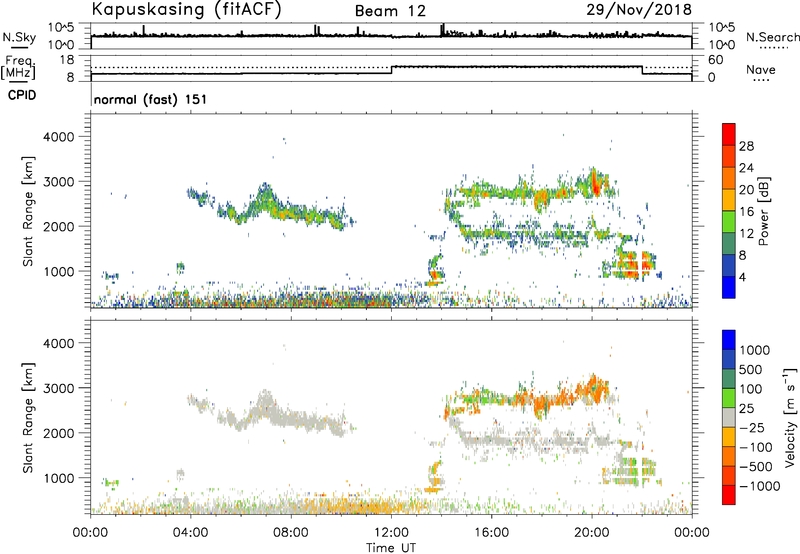This screenshot has width=800, height=554.
Task: Click the "3000" tick on the power panel
Action: click(x=58, y=182)
